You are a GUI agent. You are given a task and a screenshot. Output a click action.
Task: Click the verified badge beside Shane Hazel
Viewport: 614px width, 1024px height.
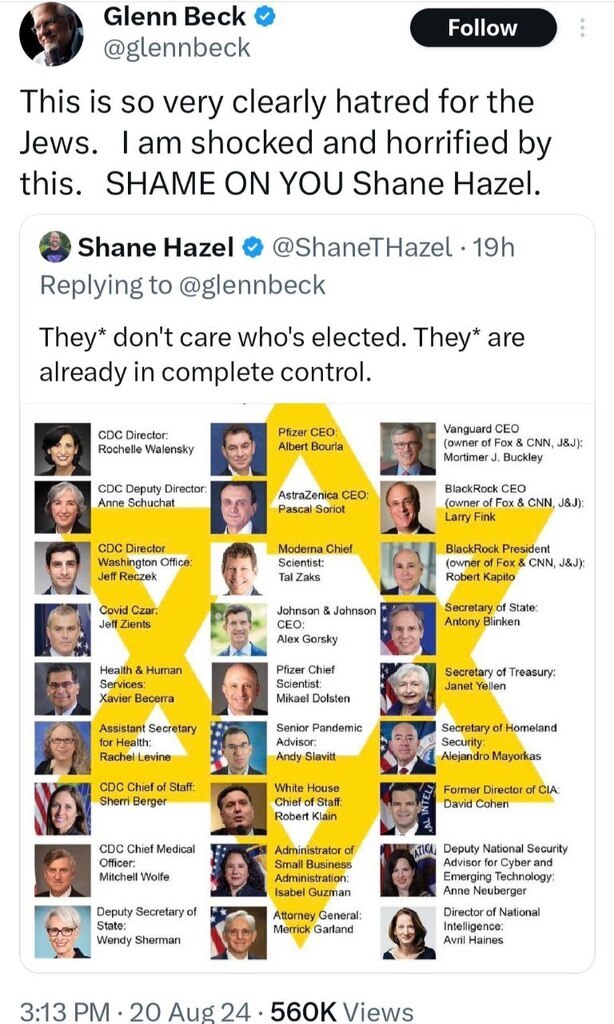249,247
